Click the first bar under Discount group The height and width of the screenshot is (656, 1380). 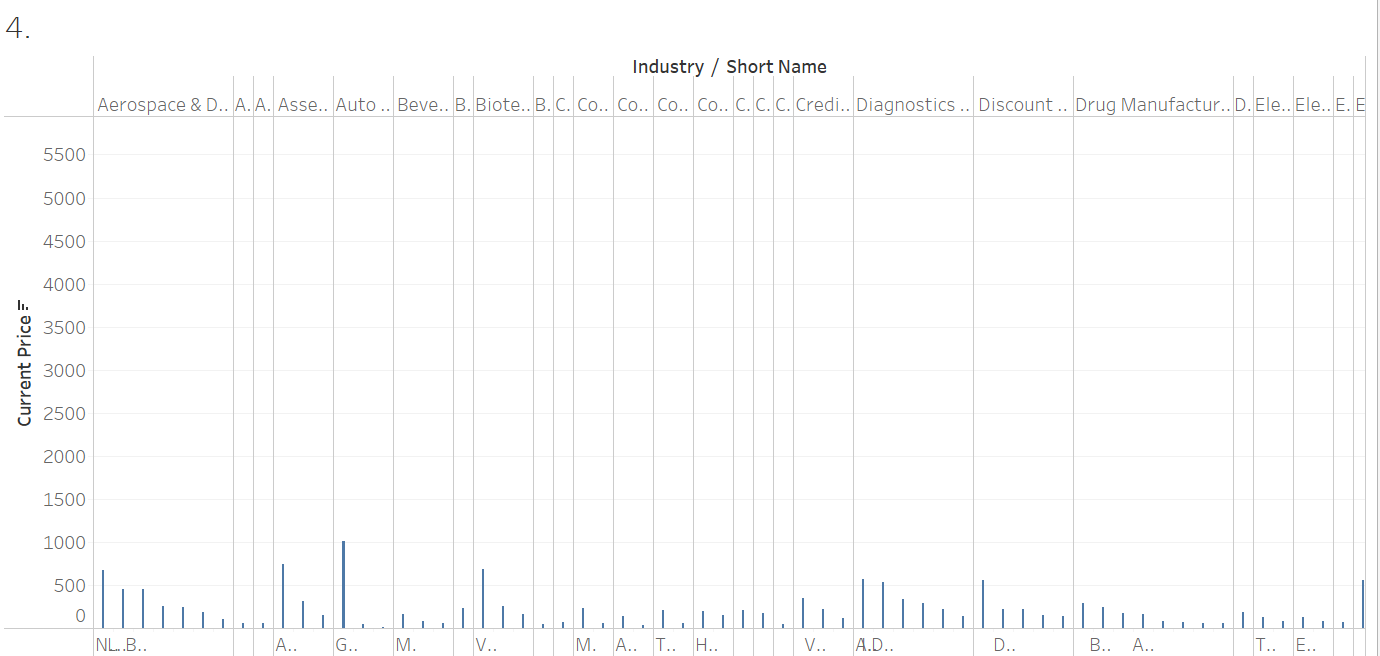(x=983, y=604)
